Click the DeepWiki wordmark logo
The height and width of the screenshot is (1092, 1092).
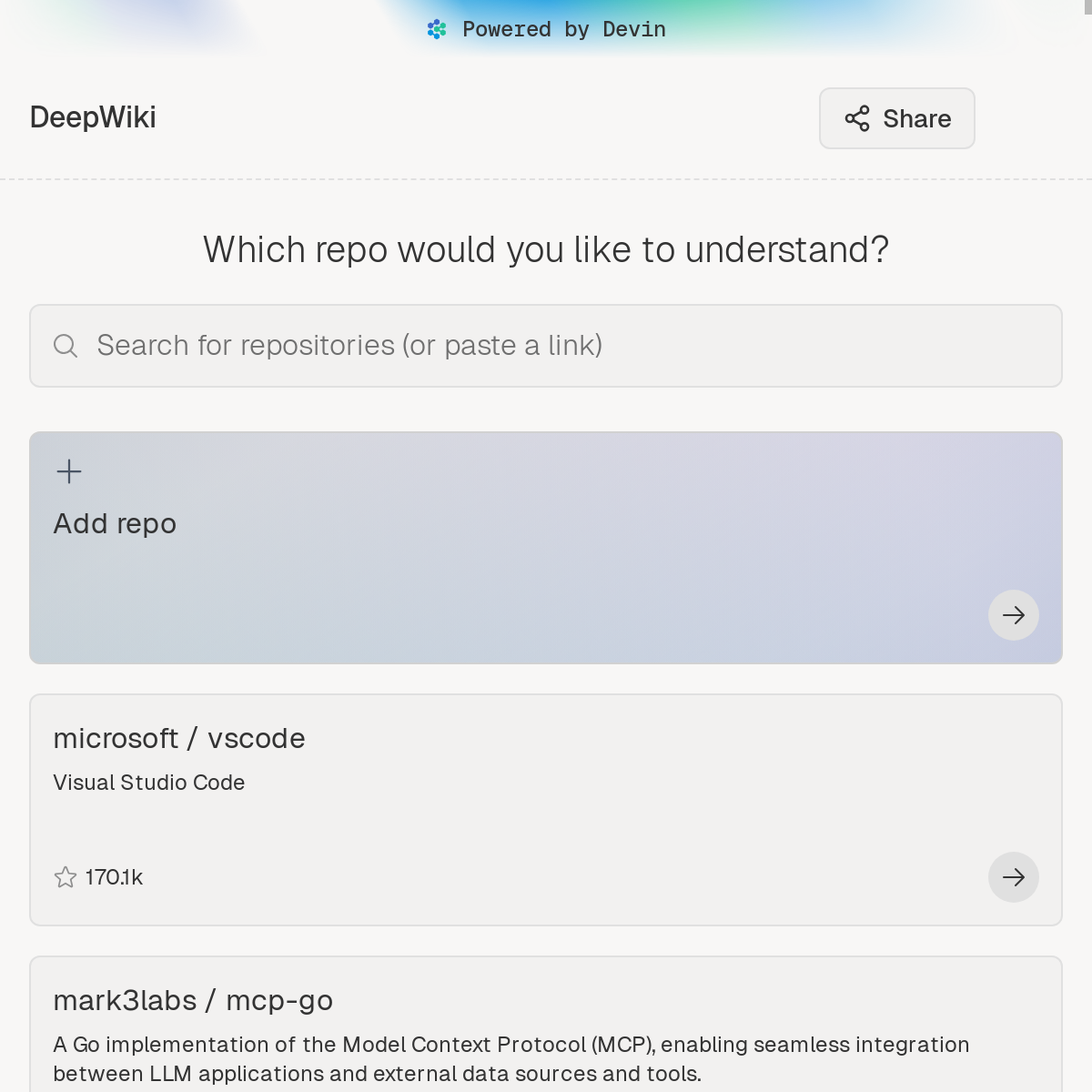[x=92, y=116]
